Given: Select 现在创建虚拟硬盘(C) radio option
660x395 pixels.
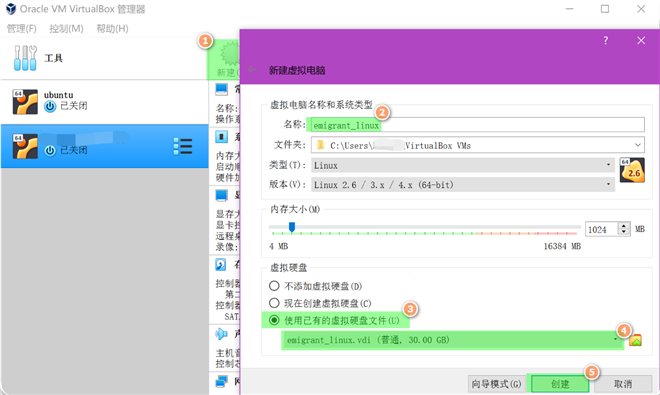Looking at the screenshot, I should click(320, 303).
